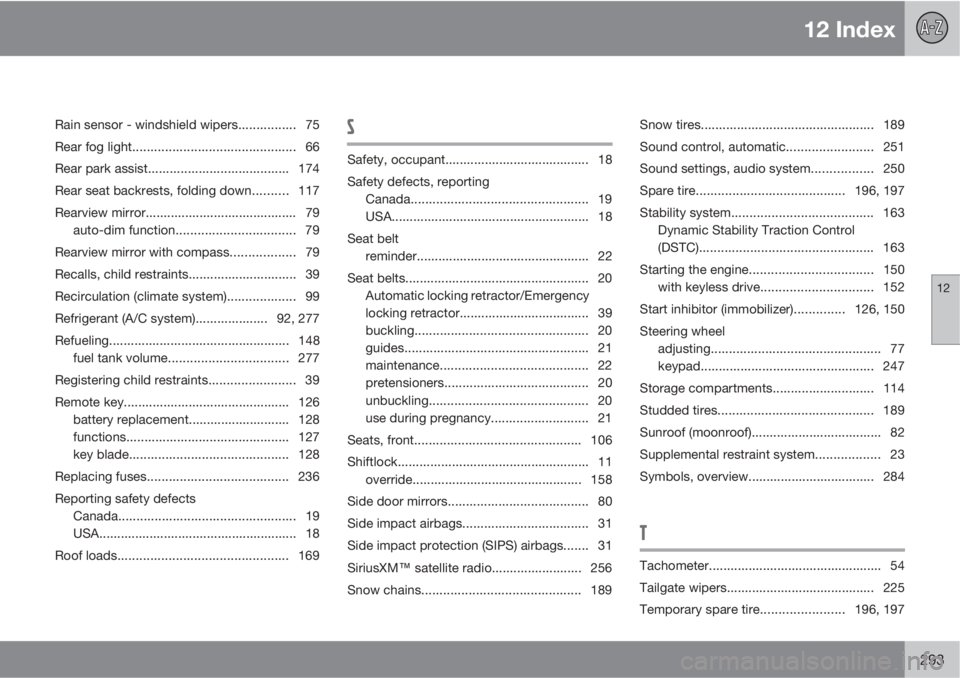Open the Rear fog light entry
960x678 pixels.
click(x=93, y=147)
